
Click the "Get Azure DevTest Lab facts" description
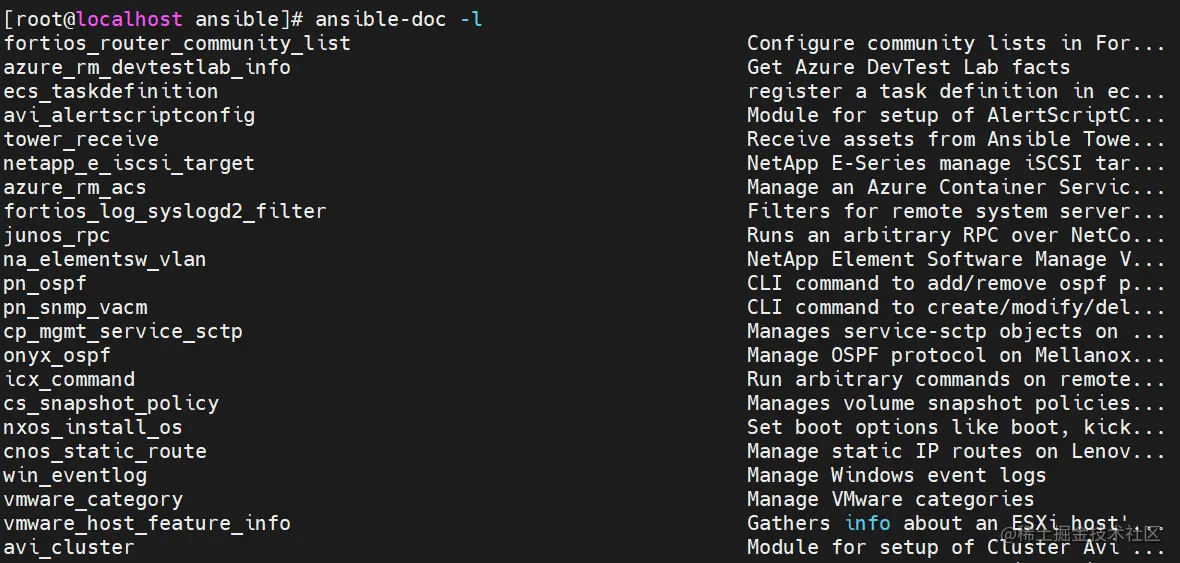click(908, 67)
